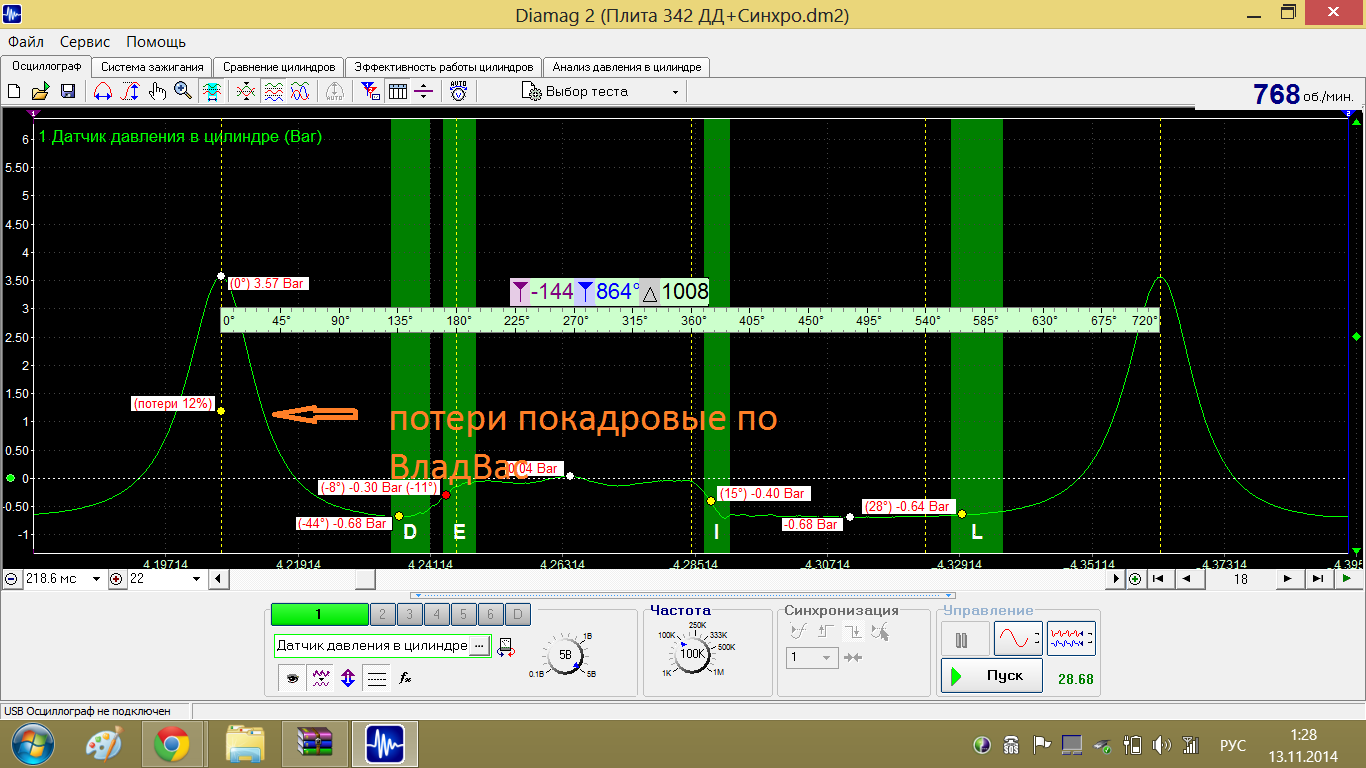Click the horizontal scrollbar thumb

point(365,579)
